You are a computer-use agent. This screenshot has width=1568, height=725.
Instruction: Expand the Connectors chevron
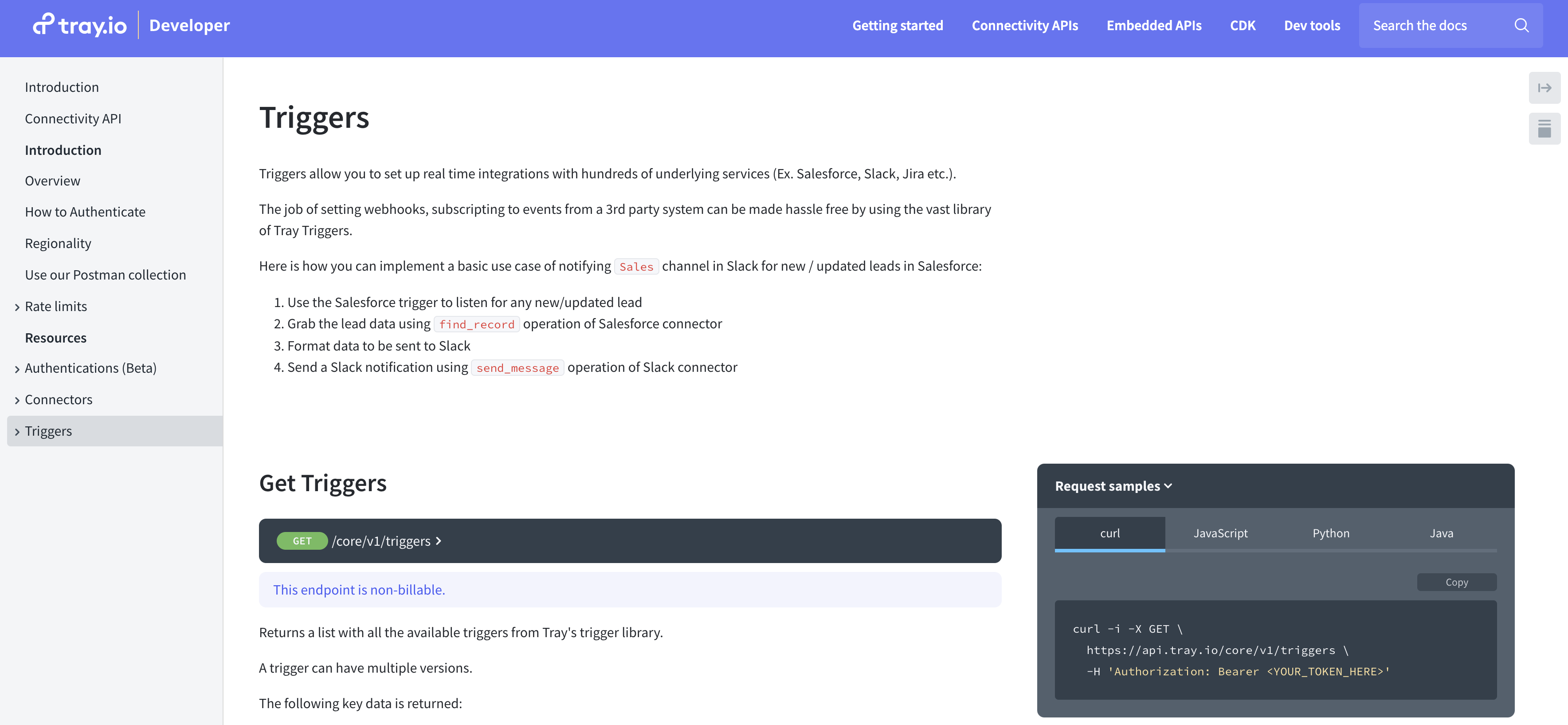pos(17,400)
